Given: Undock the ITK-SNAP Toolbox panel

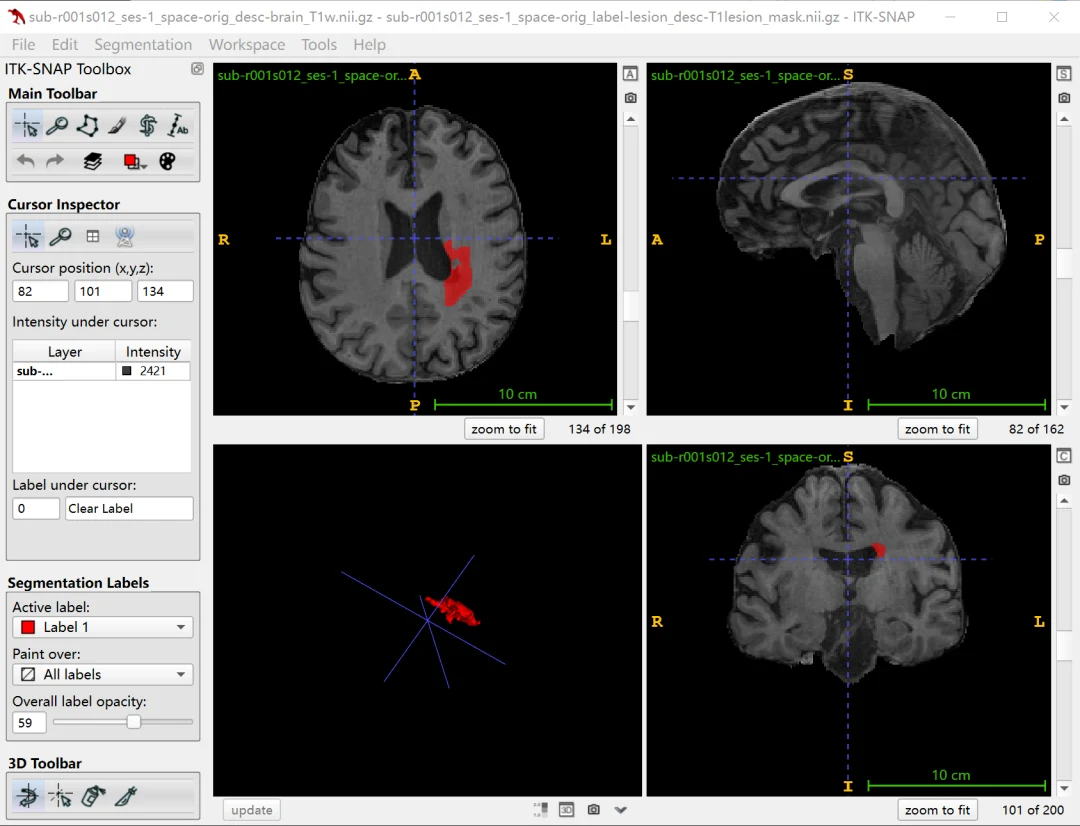Looking at the screenshot, I should [198, 69].
